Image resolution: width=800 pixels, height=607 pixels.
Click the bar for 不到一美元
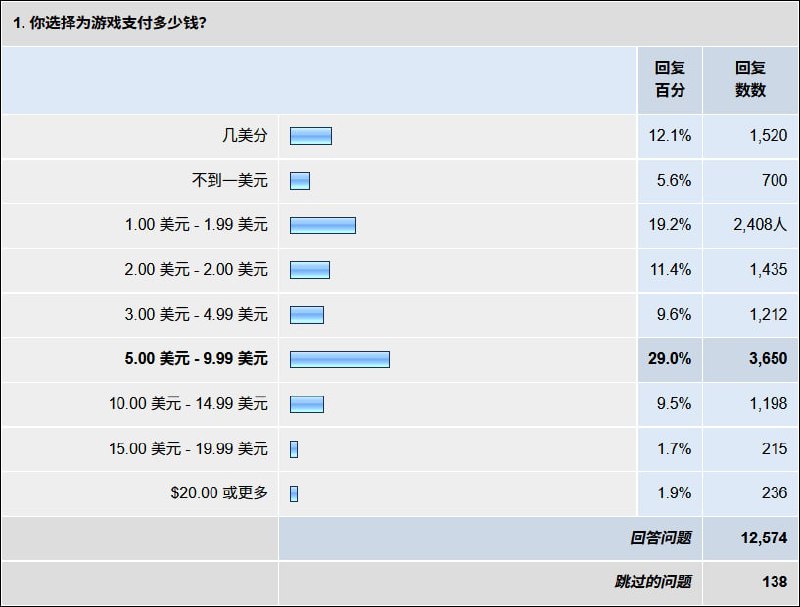coord(300,181)
